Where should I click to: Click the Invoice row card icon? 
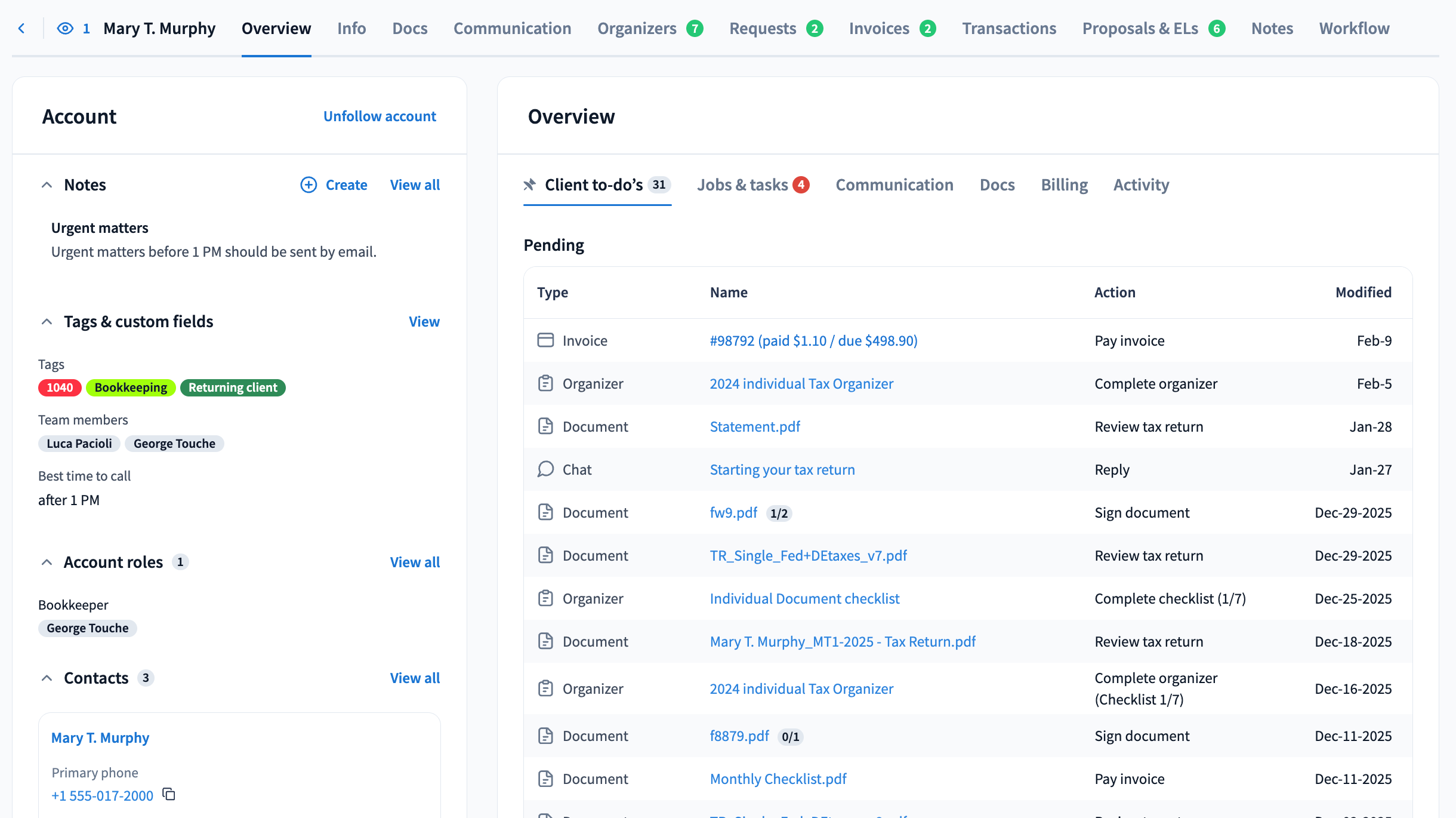click(x=545, y=340)
